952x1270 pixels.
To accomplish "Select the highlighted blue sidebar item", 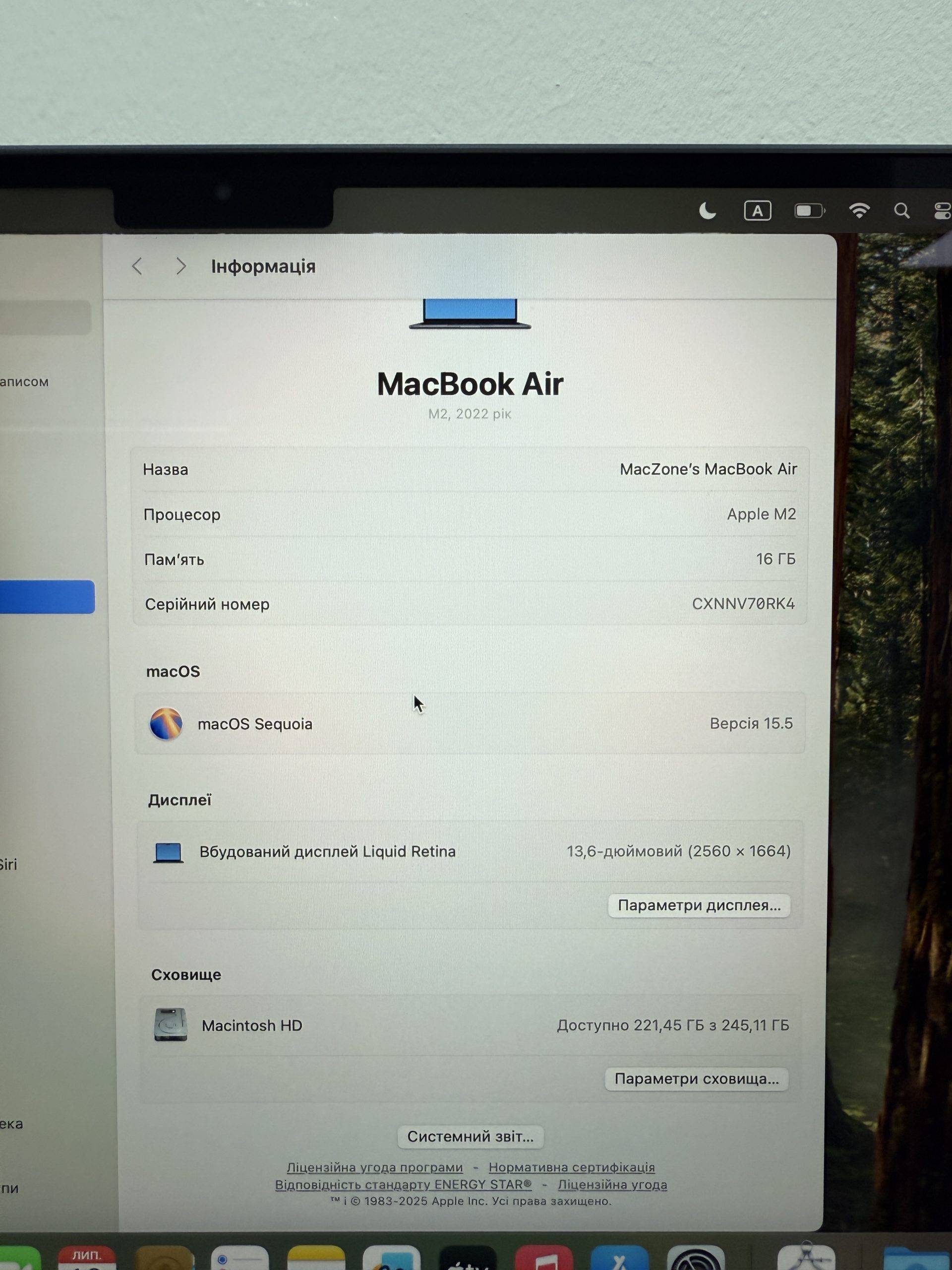I will 47,597.
